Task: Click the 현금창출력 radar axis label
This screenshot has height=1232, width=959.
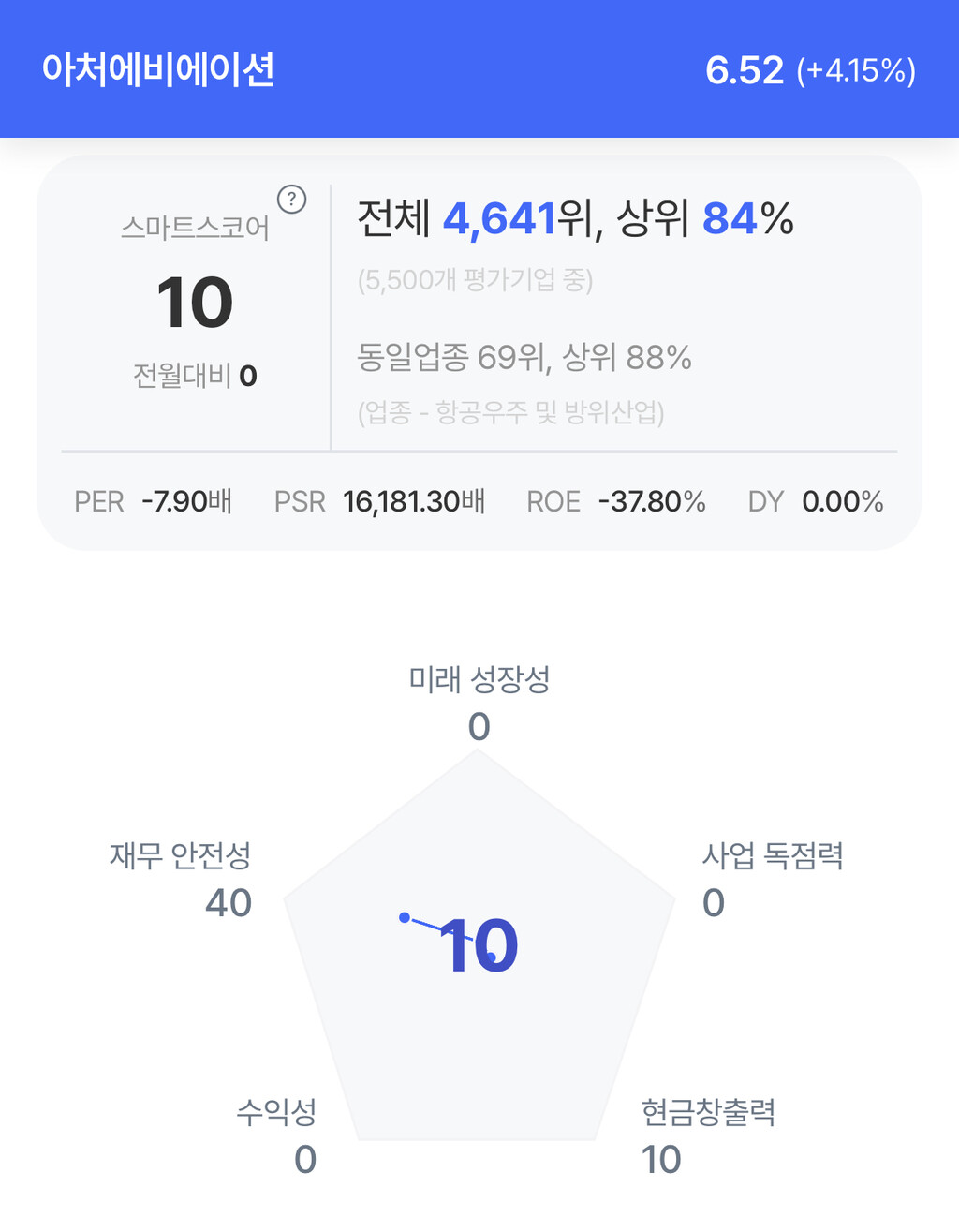Action: 708,1112
